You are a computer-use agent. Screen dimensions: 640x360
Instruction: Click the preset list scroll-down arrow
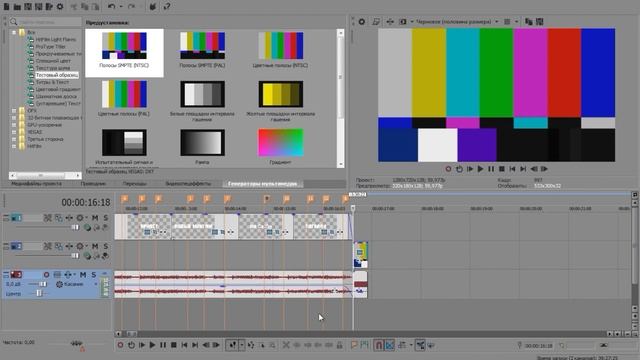click(x=340, y=164)
